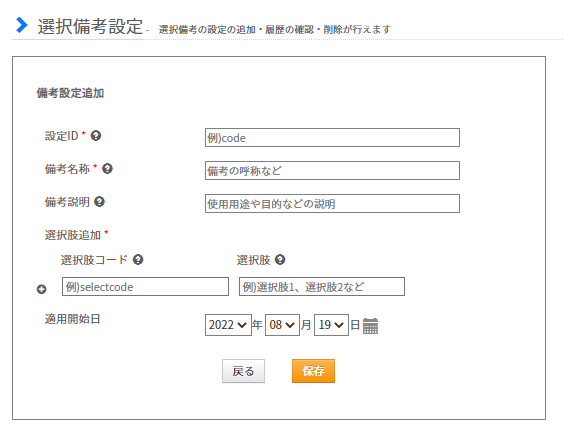Open the year dropdown showing 2022
Screen dimensions: 564x428
[228, 325]
